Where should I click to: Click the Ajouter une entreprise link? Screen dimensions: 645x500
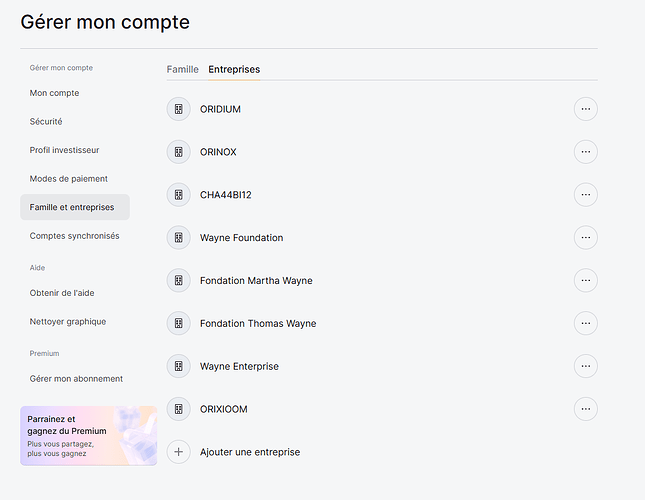tap(250, 452)
